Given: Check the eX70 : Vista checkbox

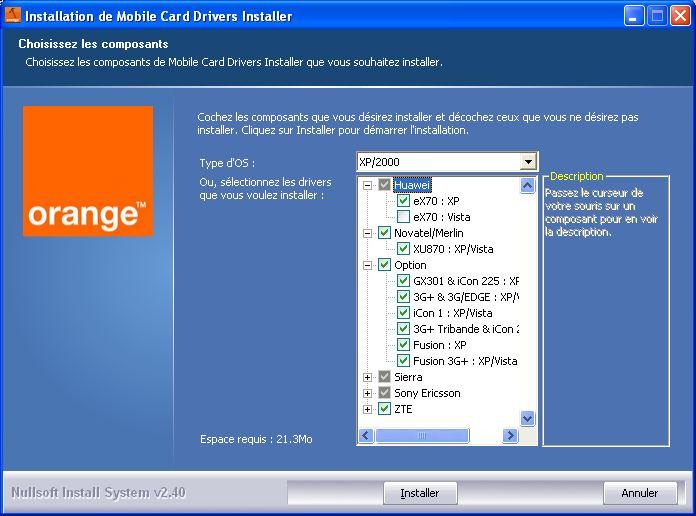Looking at the screenshot, I should (403, 217).
